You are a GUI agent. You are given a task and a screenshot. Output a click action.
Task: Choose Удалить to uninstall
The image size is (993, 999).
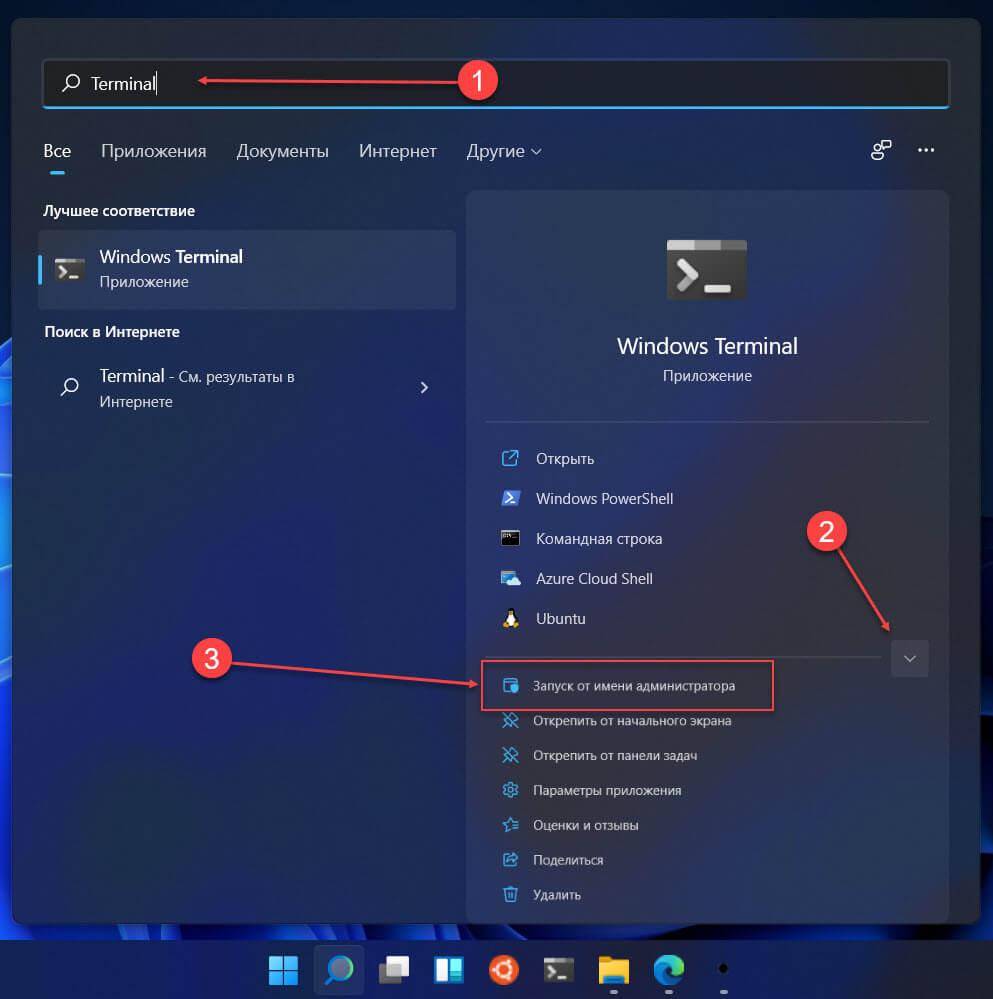click(557, 895)
